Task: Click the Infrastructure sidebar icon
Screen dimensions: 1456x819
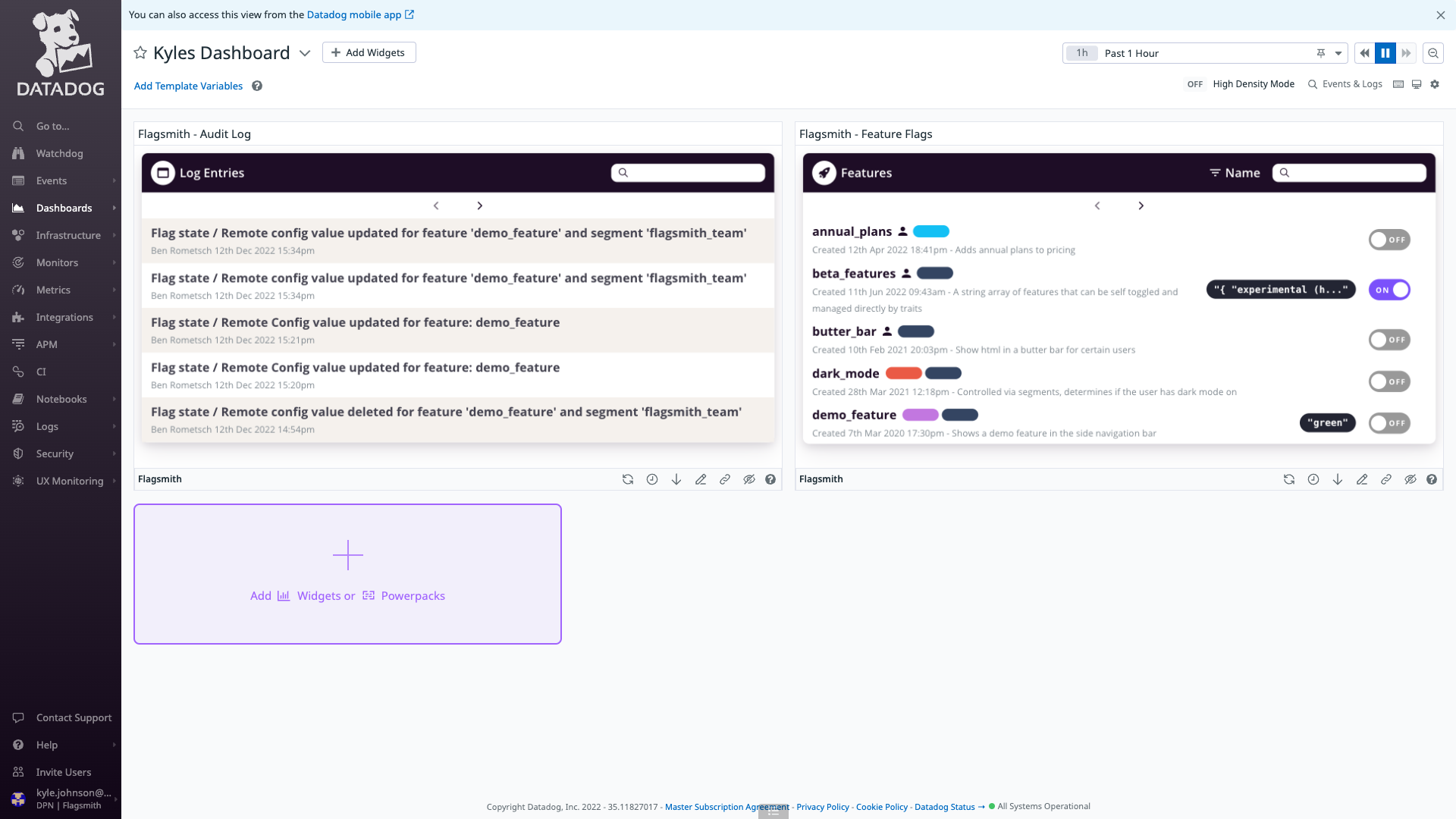Action: coord(18,235)
